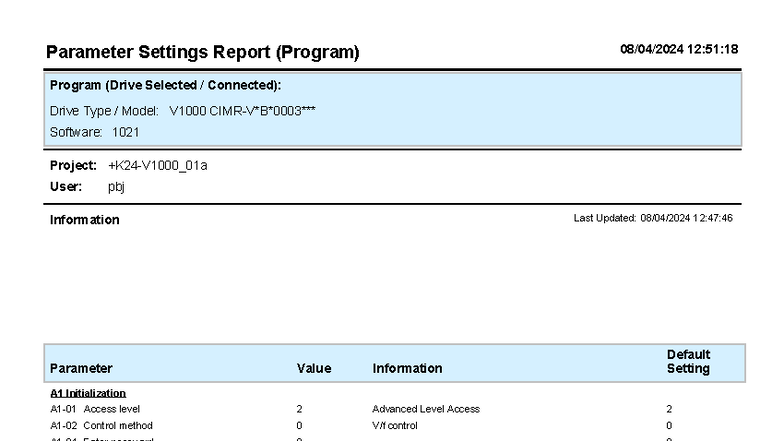Click the 'Access level' parameter name
The width and height of the screenshot is (784, 441).
112,409
